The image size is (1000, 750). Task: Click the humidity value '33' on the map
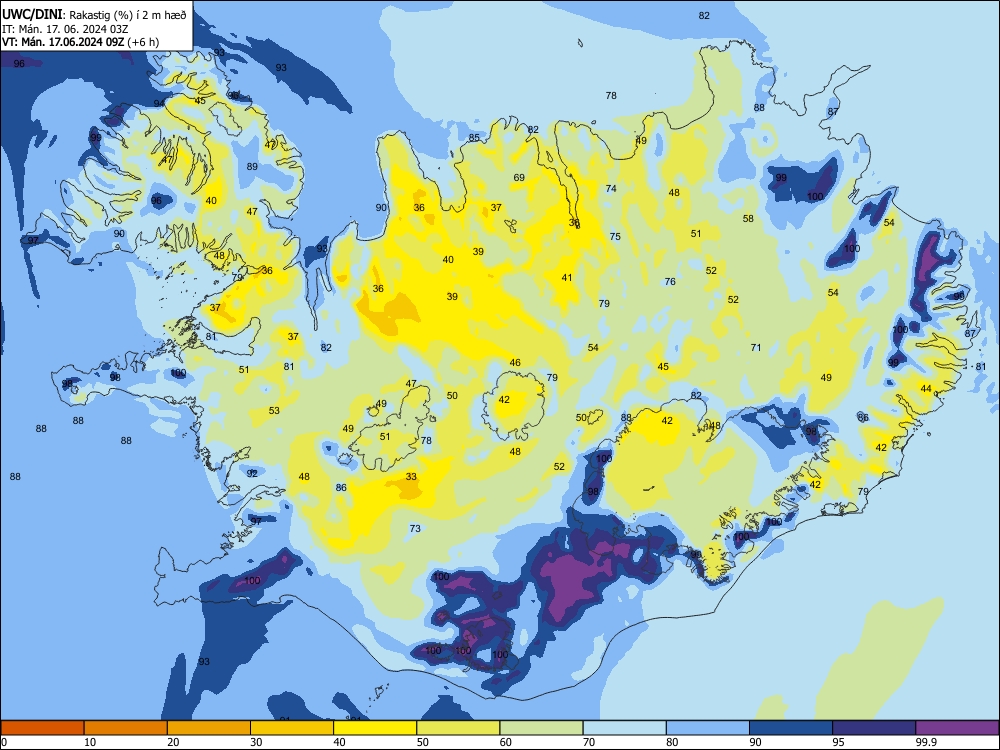tap(411, 476)
